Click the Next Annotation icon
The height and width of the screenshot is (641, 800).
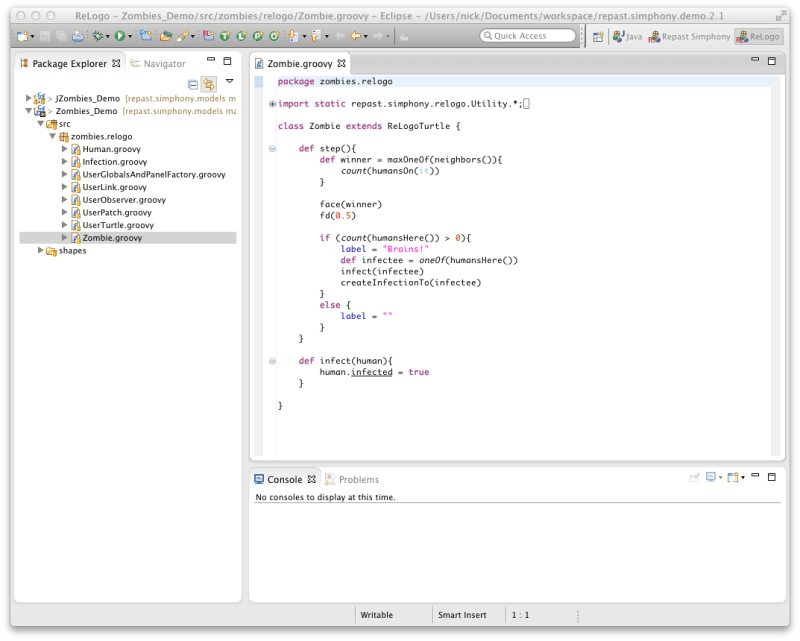294,36
